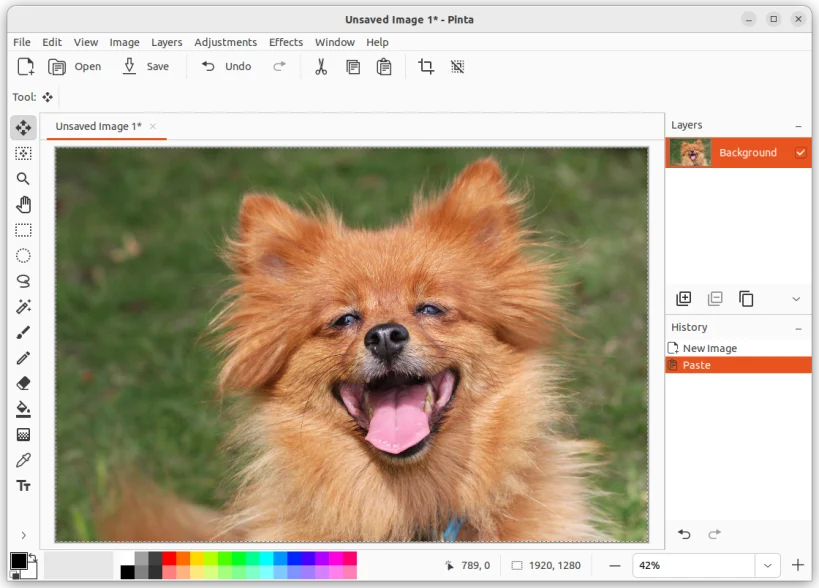
Task: Expand the toolbox overflow chevron
Action: point(23,535)
